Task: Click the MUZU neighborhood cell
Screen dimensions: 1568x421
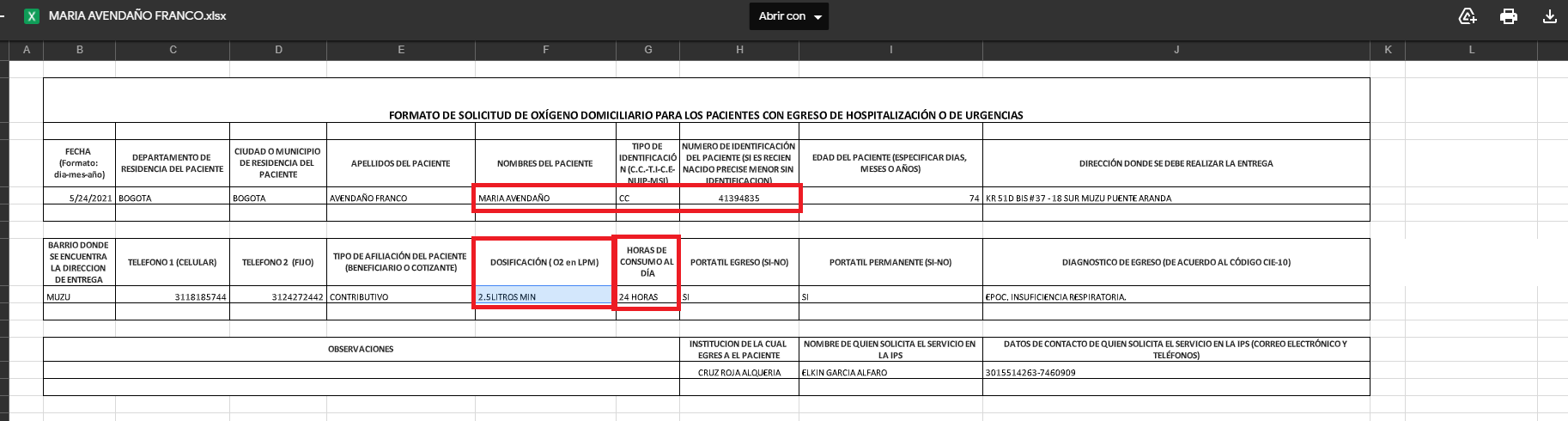Action: tap(80, 296)
